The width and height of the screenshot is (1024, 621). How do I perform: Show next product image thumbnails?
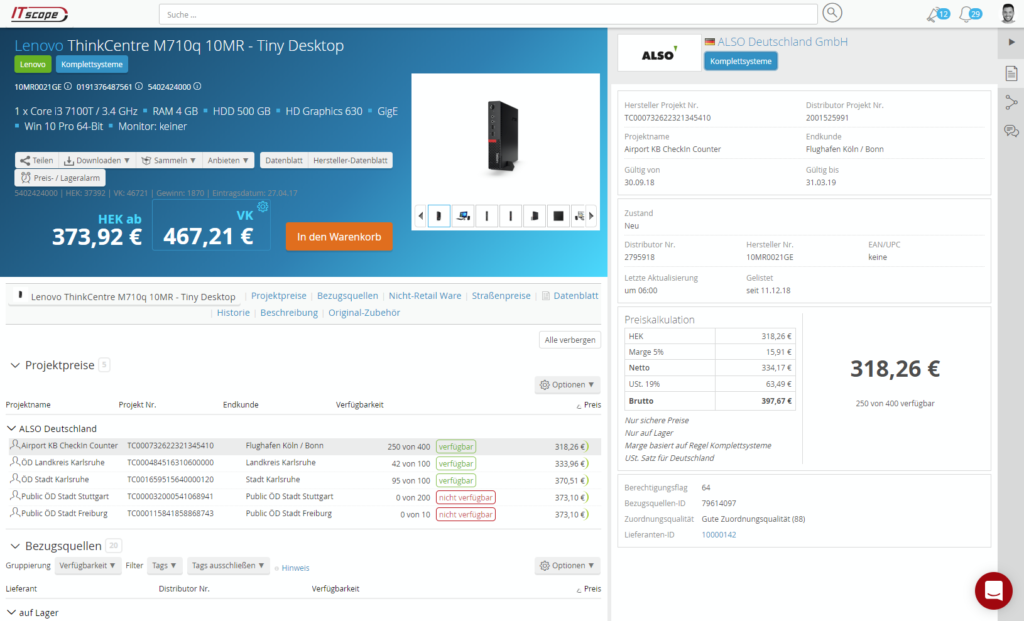click(x=592, y=215)
